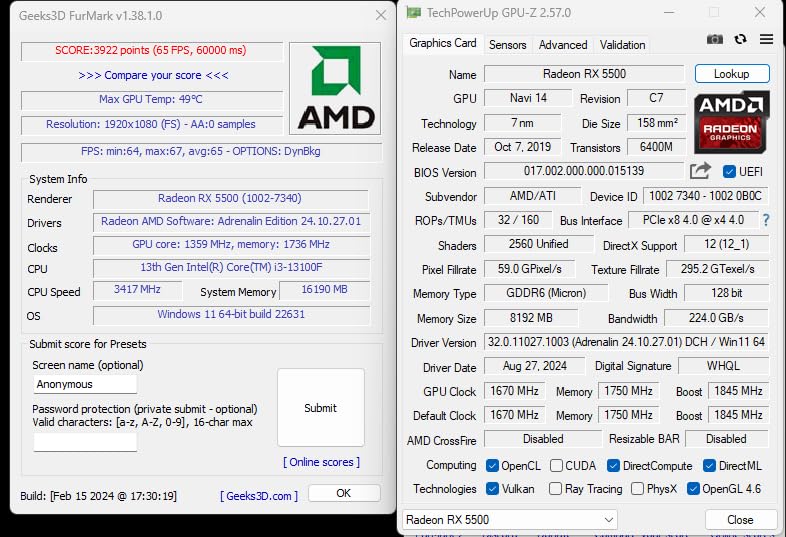The image size is (786, 537).
Task: Click the BIOS Version number field
Action: pos(584,171)
